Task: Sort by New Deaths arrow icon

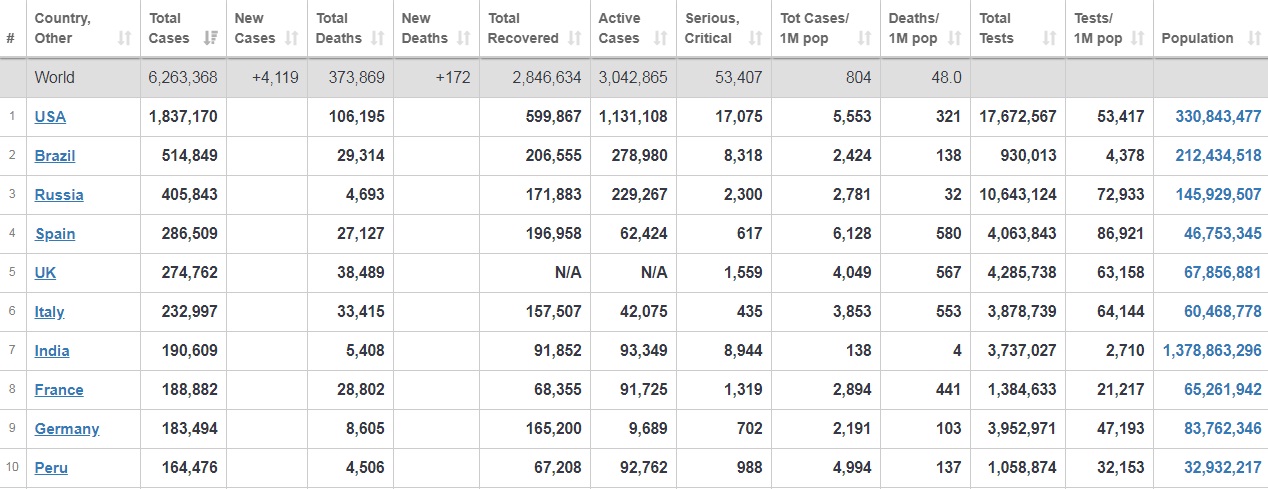Action: click(x=464, y=38)
